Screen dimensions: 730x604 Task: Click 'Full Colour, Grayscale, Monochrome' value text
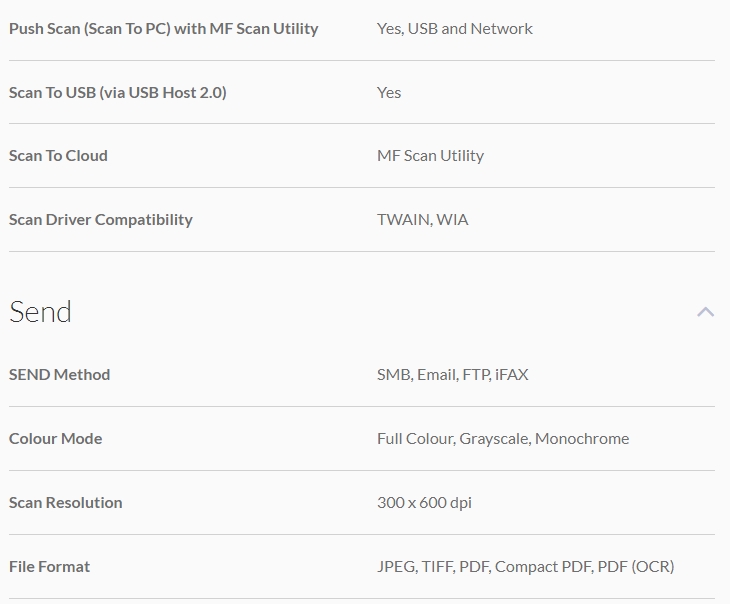click(503, 438)
